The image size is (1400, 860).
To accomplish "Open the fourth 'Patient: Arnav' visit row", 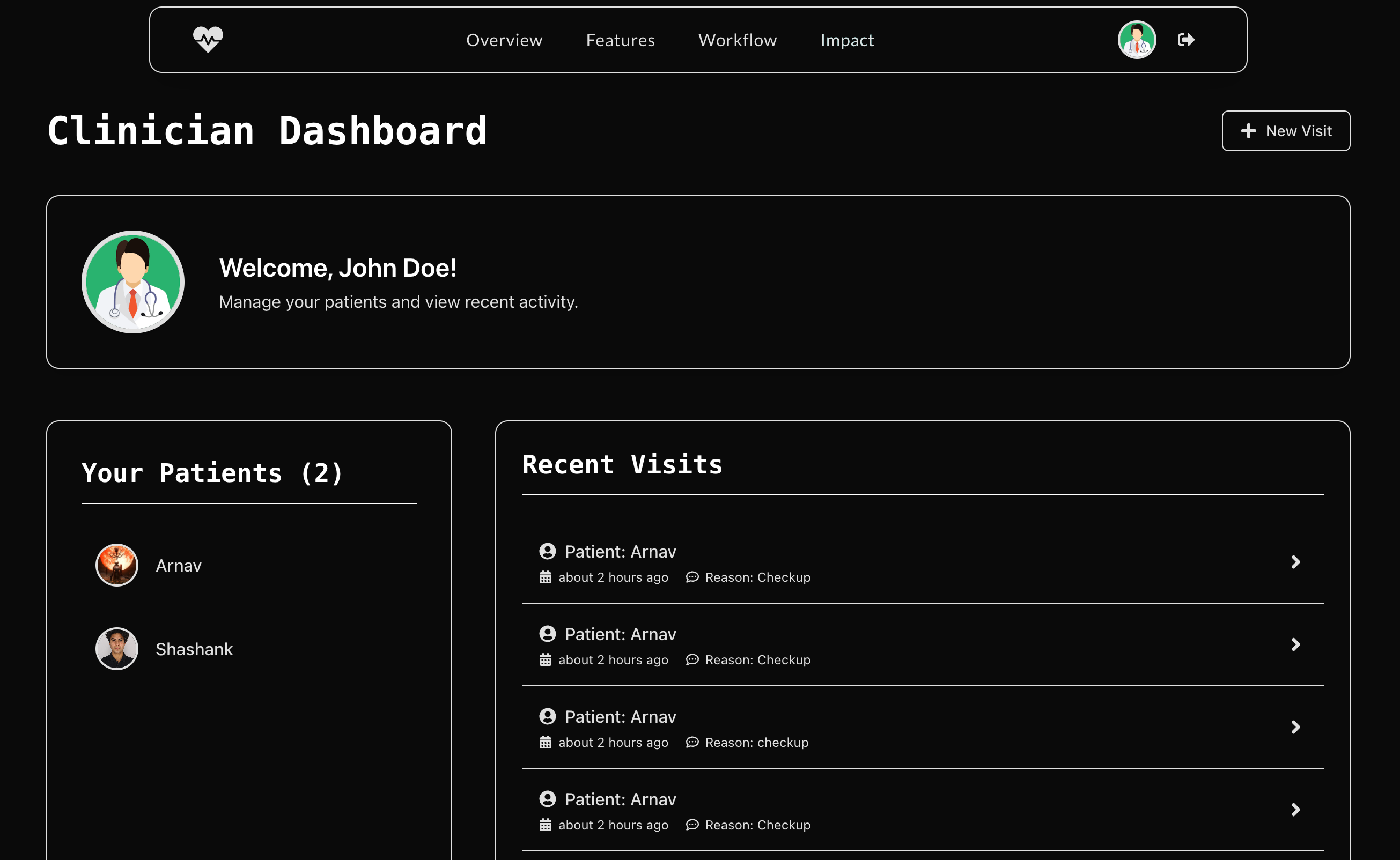I will [620, 799].
